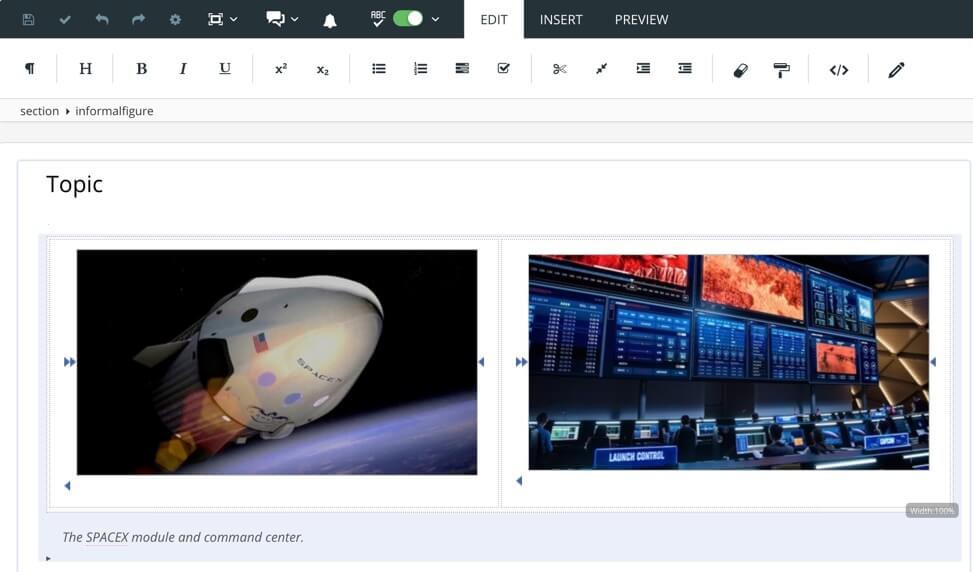Click the small arrow below the caption

click(x=48, y=558)
